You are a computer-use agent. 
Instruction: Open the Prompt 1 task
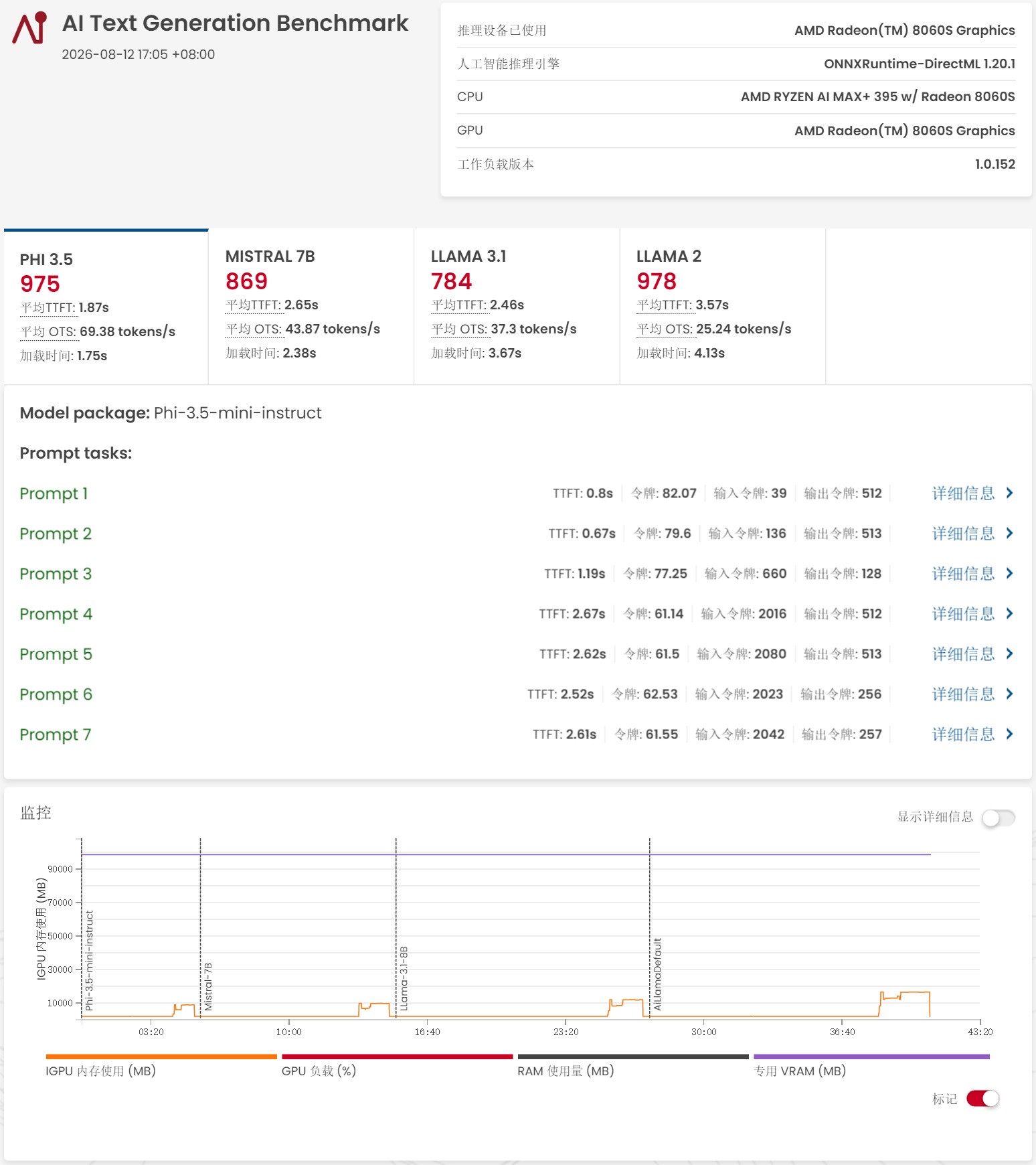tap(54, 493)
